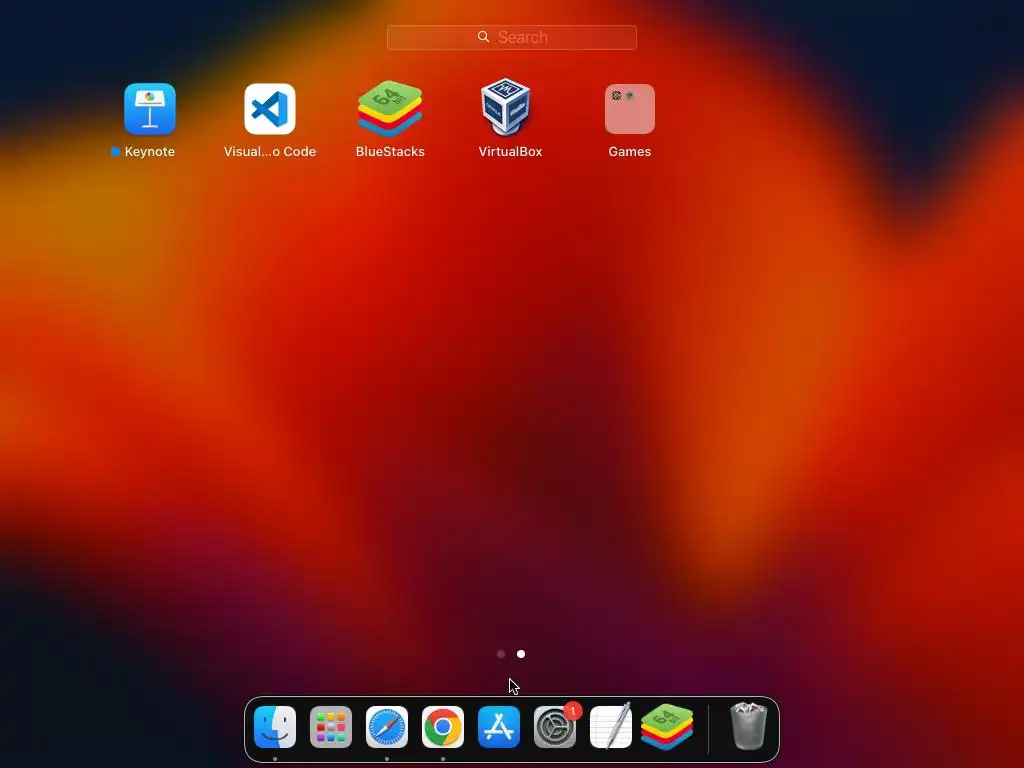Open the App Store from the Dock

499,727
